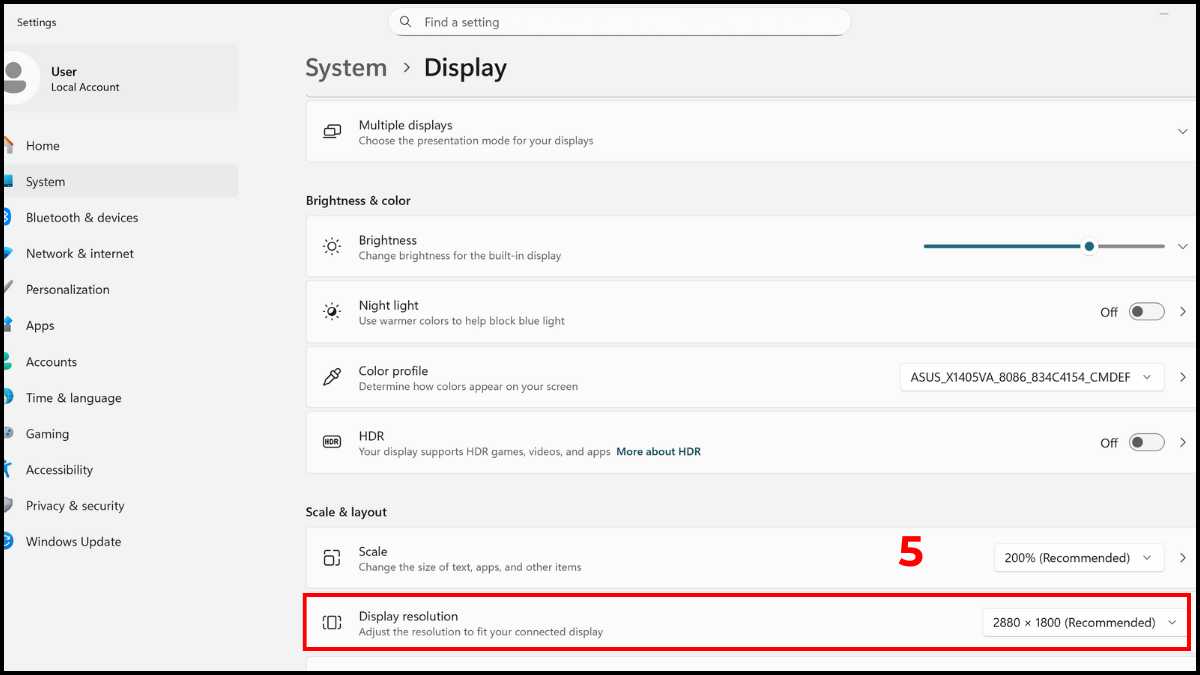
Task: Click the Brightness sun icon
Action: click(332, 247)
